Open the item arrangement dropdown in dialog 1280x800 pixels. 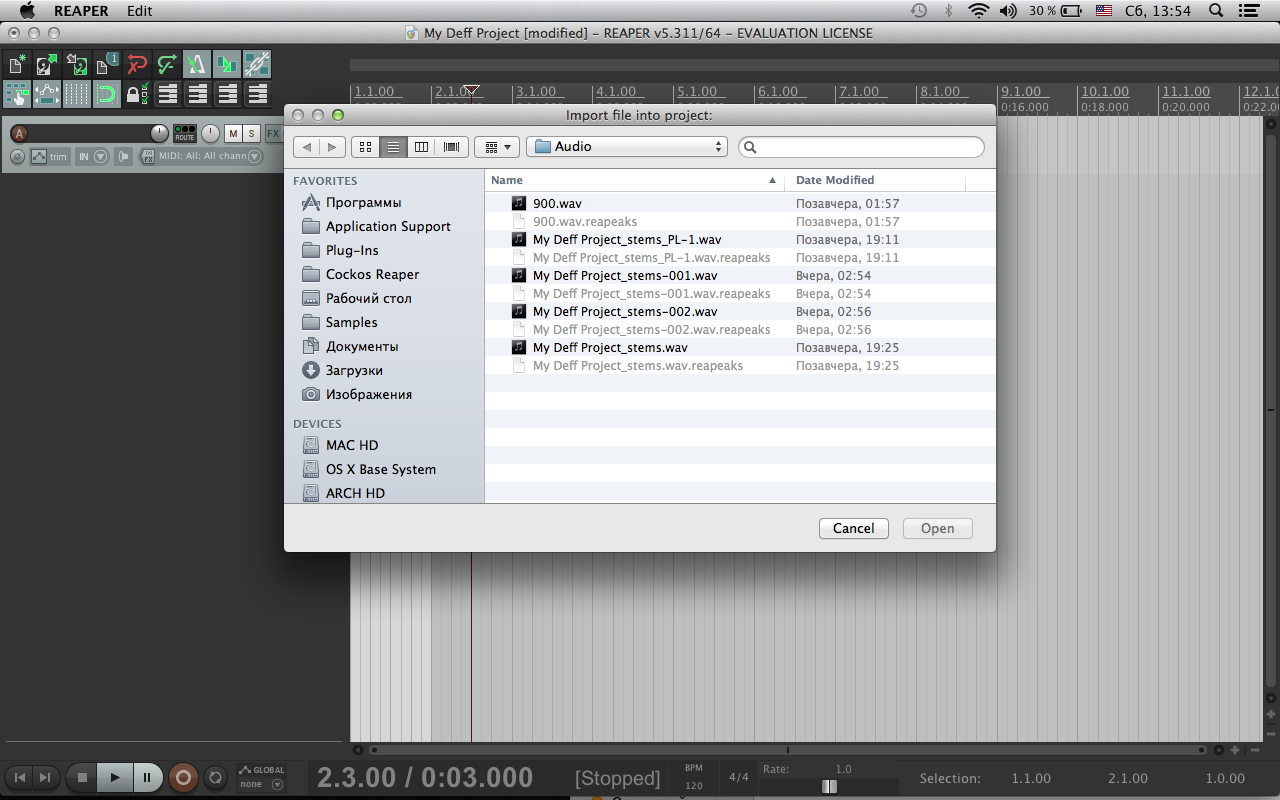497,147
